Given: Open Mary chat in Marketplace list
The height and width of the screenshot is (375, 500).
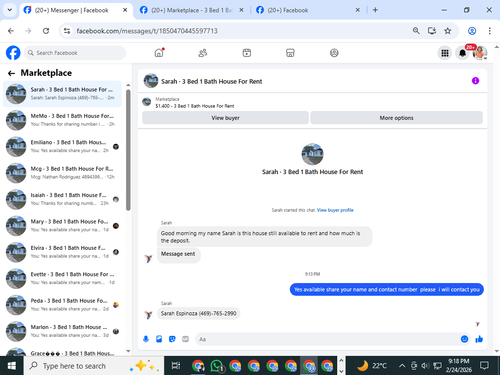Looking at the screenshot, I should pos(62,225).
